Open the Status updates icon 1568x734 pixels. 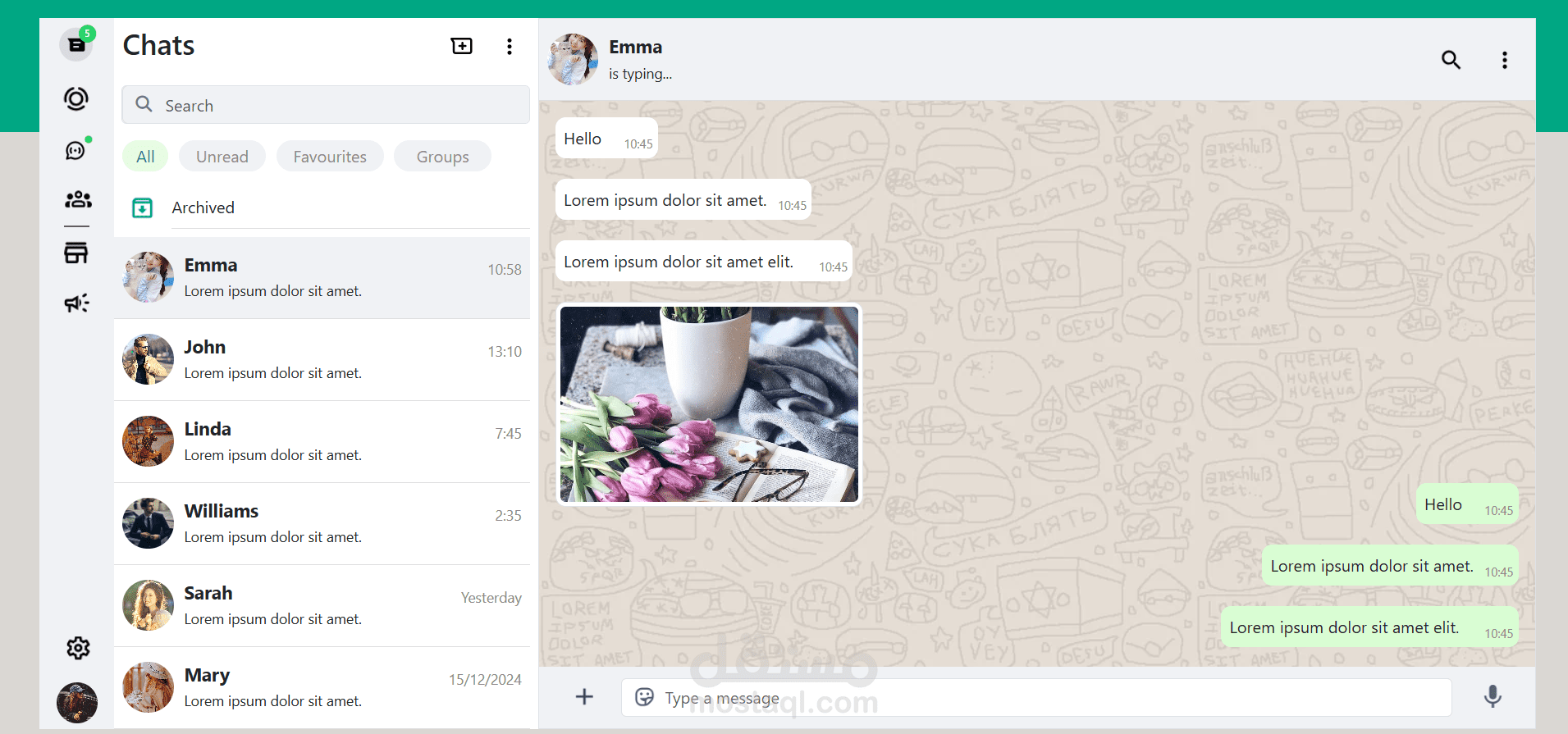tap(76, 98)
